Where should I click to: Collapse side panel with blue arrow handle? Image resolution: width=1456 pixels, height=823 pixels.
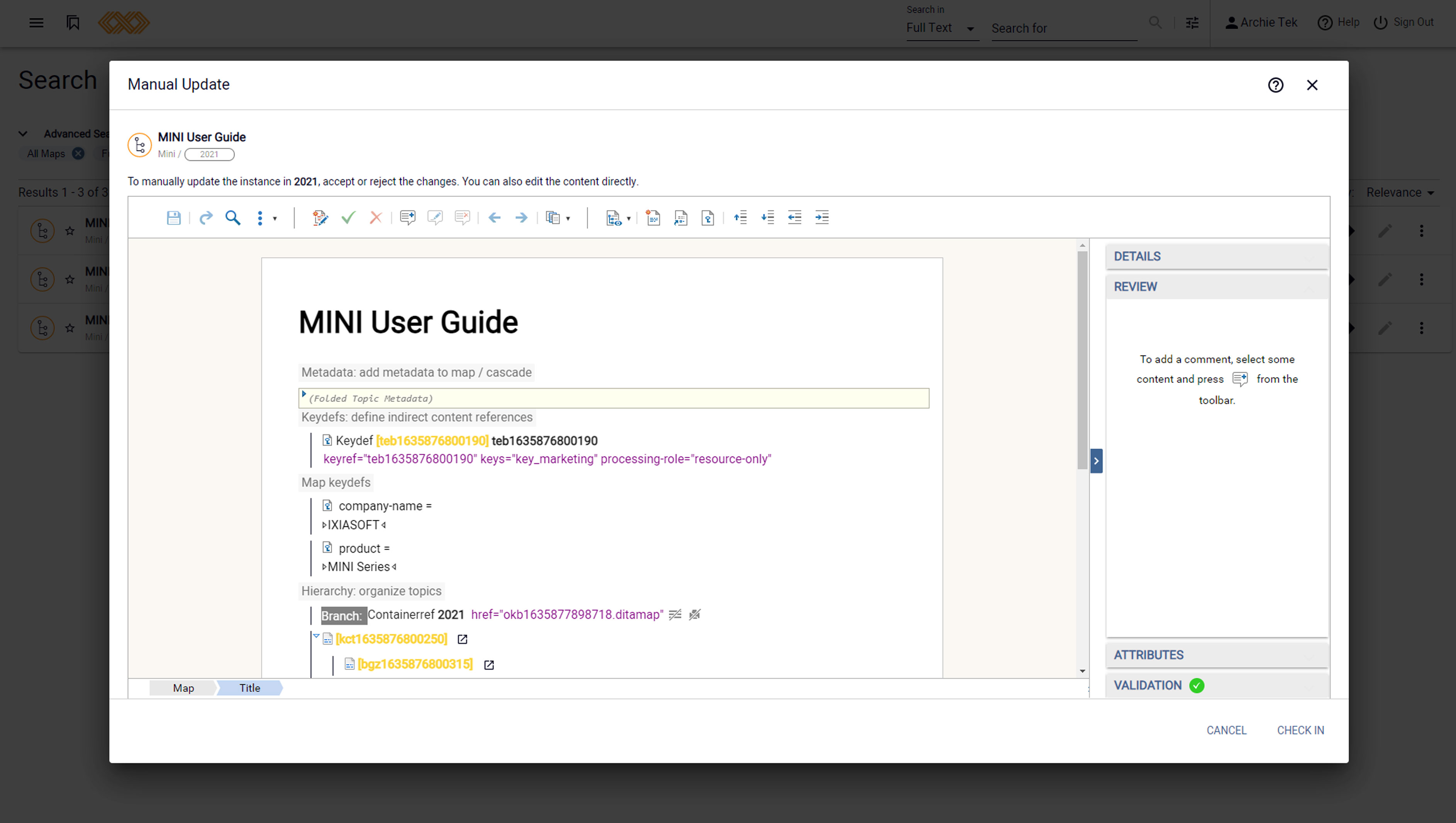tap(1096, 461)
